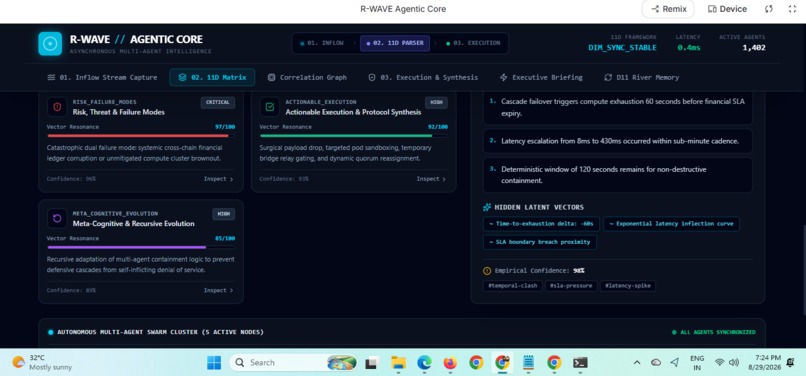Click the Device button

tap(727, 9)
